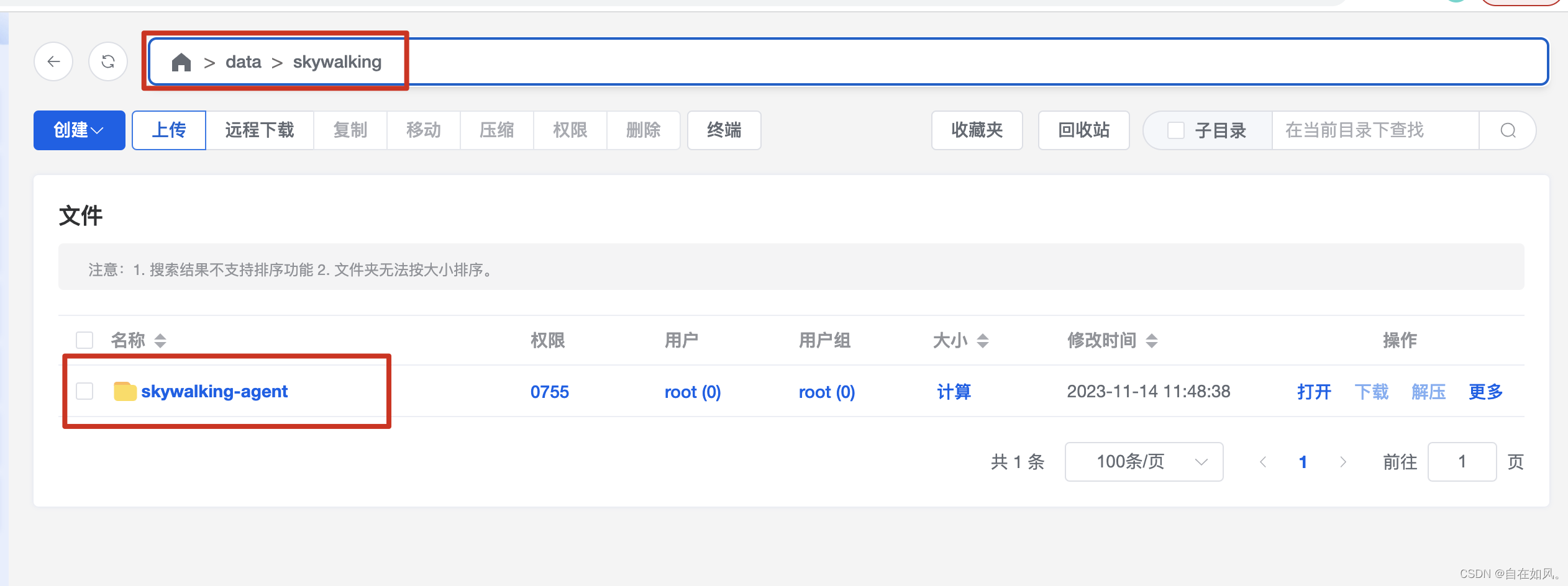Navigate to data in breadcrumb path
1568x586 pixels.
[x=244, y=62]
